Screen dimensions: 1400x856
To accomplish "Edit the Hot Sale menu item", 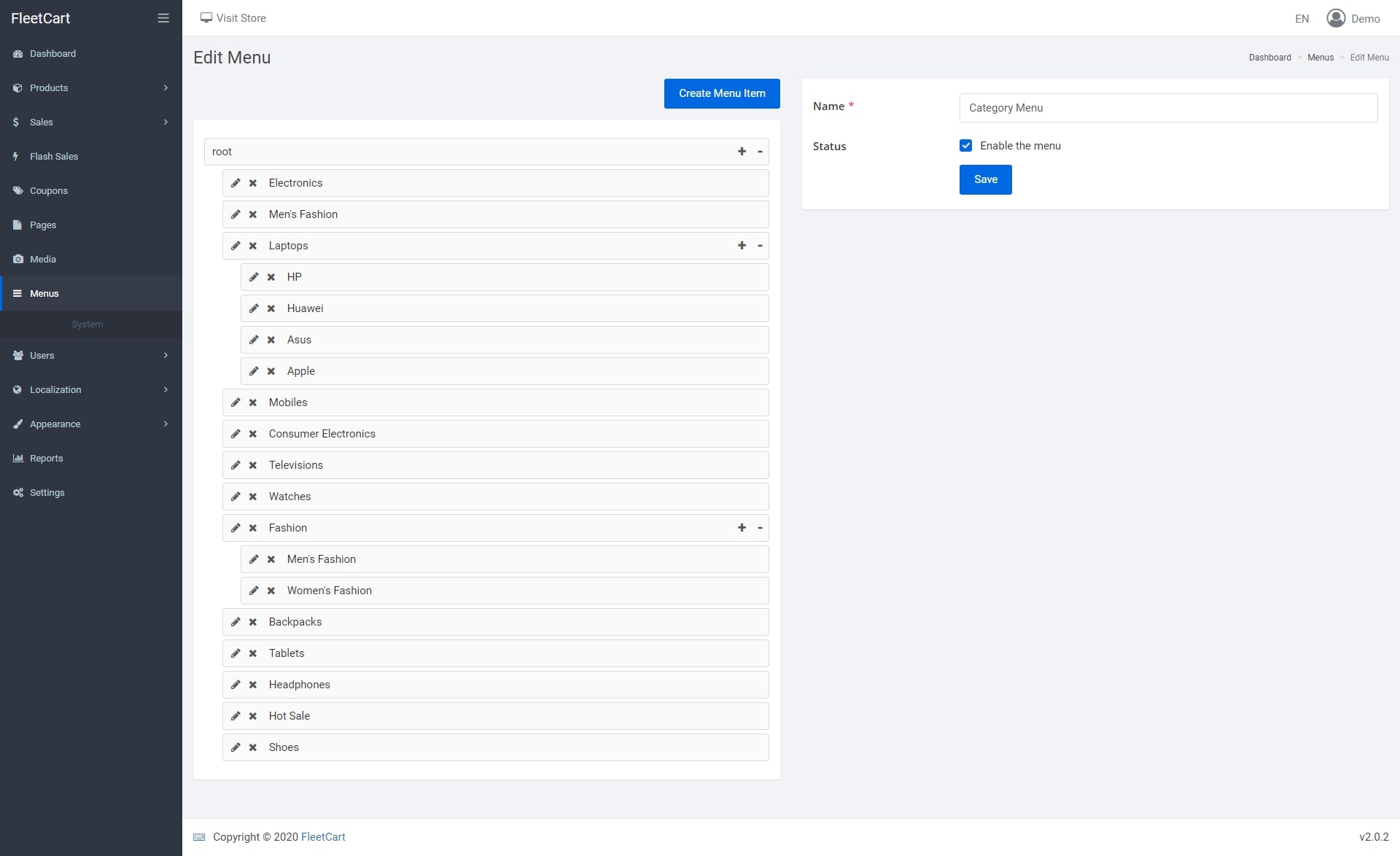I will 236,716.
